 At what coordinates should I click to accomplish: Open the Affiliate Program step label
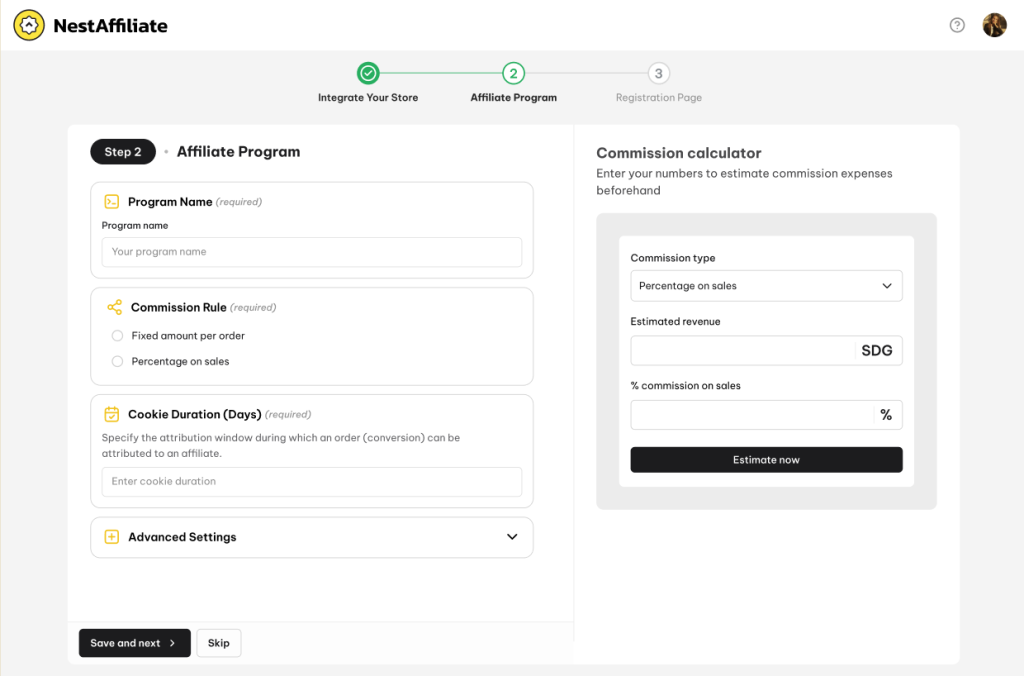(x=513, y=97)
